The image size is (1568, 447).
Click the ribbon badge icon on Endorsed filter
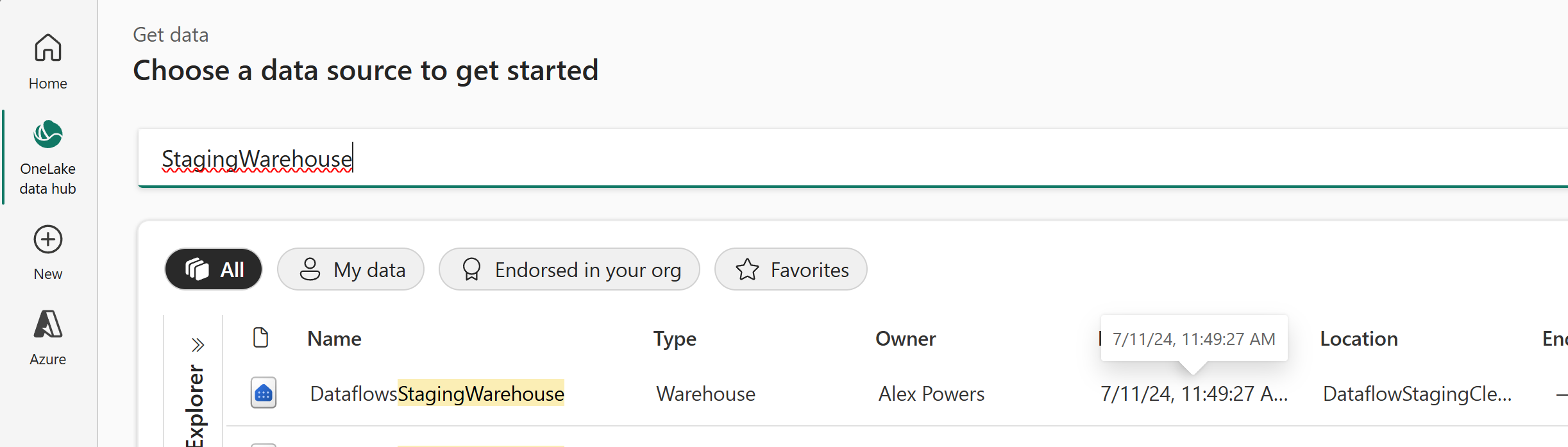point(472,269)
